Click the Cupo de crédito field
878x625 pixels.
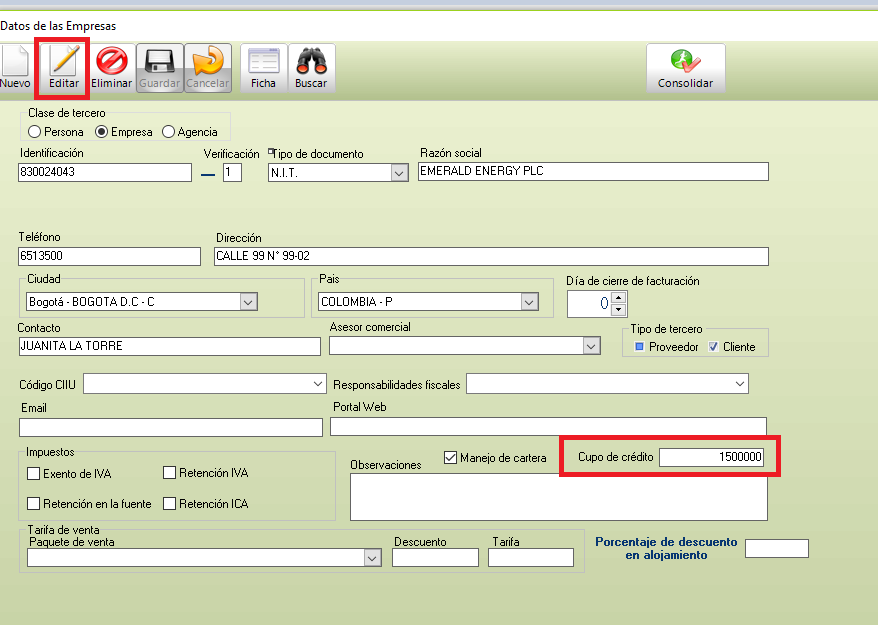pyautogui.click(x=711, y=457)
